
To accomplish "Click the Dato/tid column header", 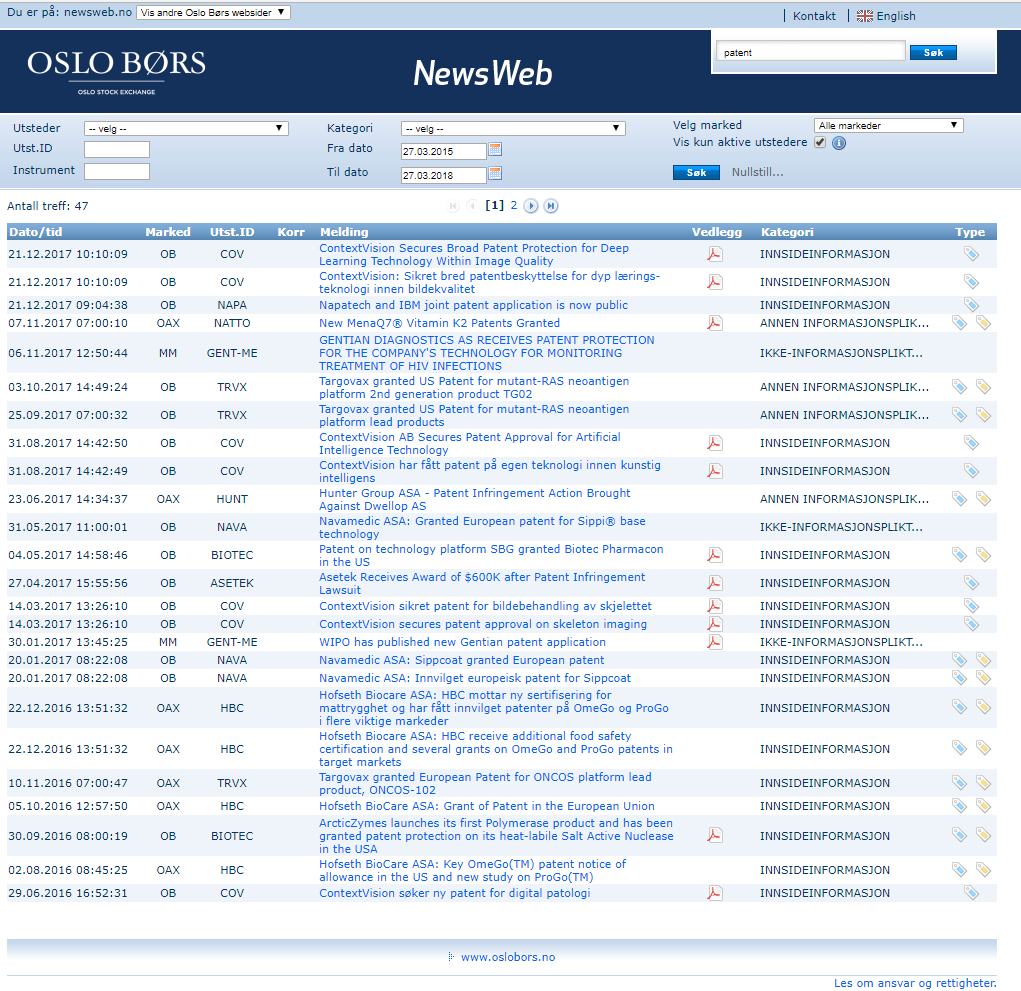I will pos(36,232).
